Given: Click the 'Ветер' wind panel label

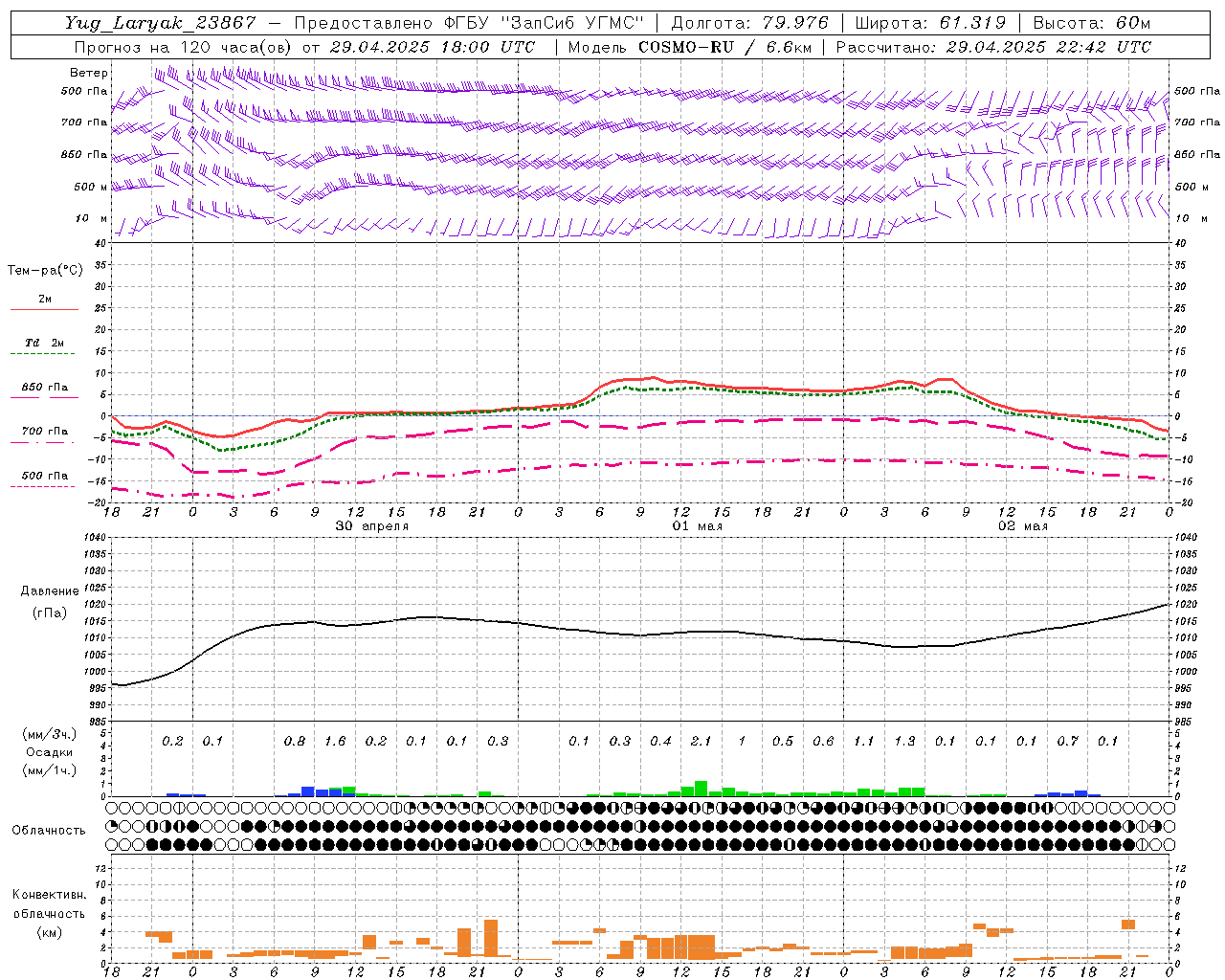Looking at the screenshot, I should (x=89, y=73).
